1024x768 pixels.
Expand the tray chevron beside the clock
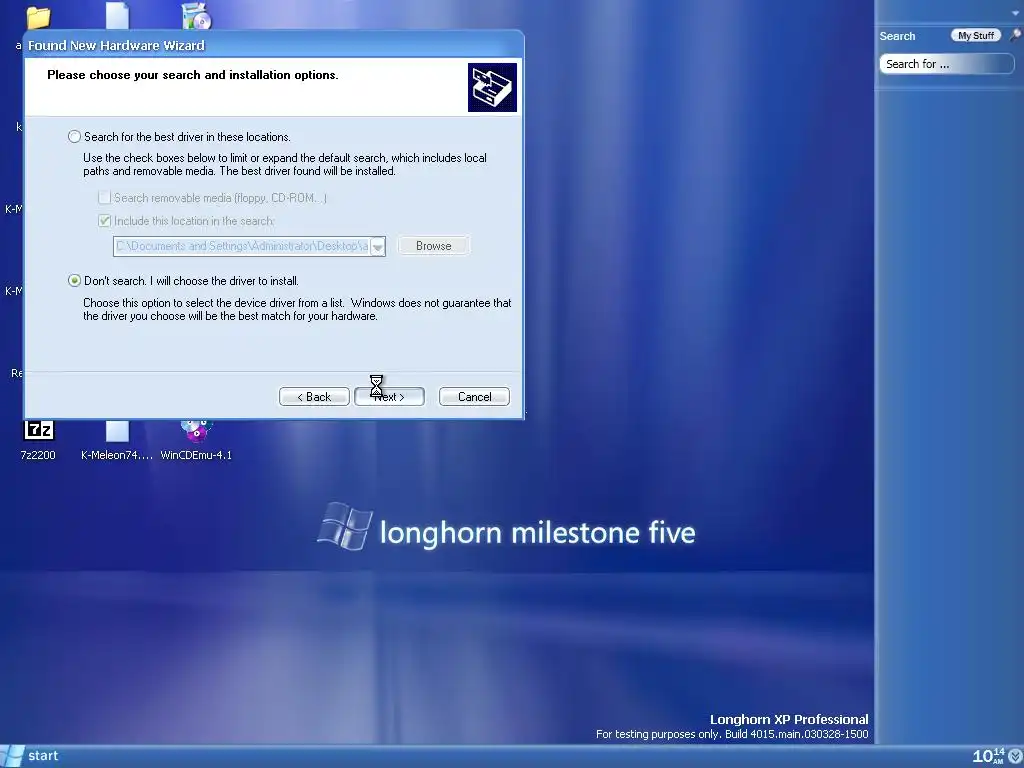pos(1016,756)
